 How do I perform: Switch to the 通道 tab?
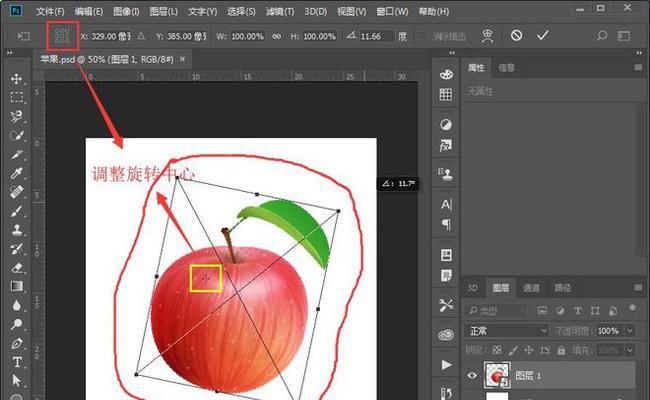[531, 288]
